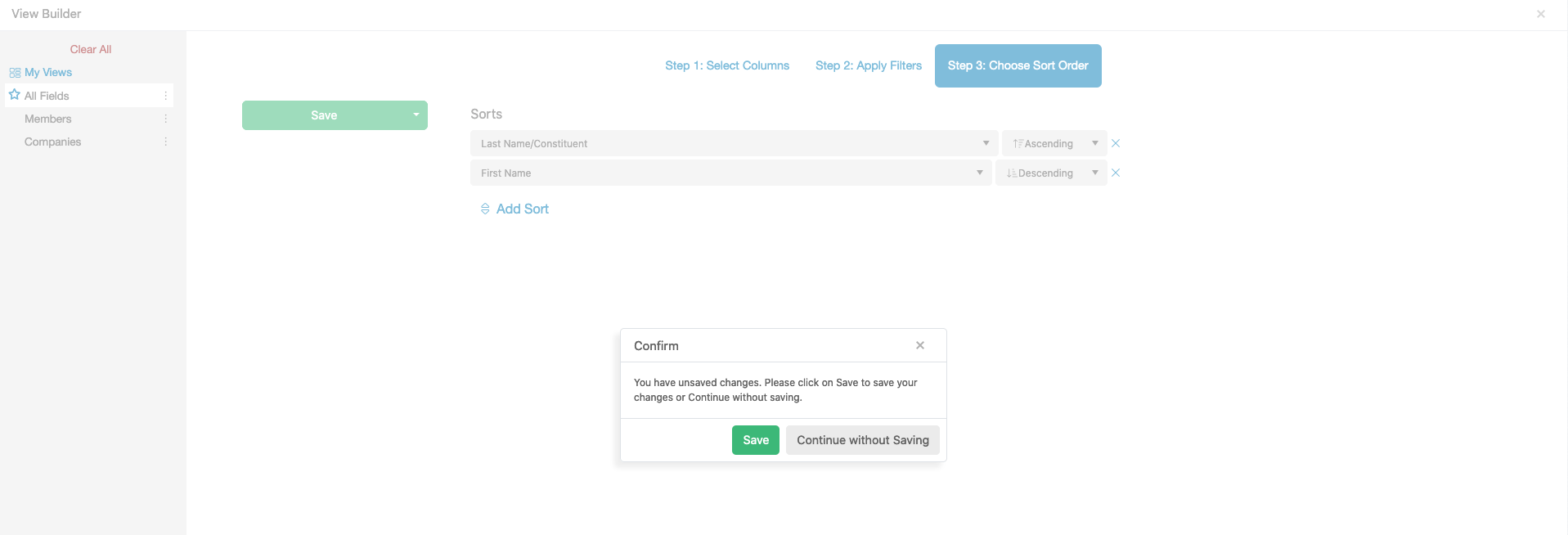
Task: Click the Add Sort icon
Action: pos(485,209)
